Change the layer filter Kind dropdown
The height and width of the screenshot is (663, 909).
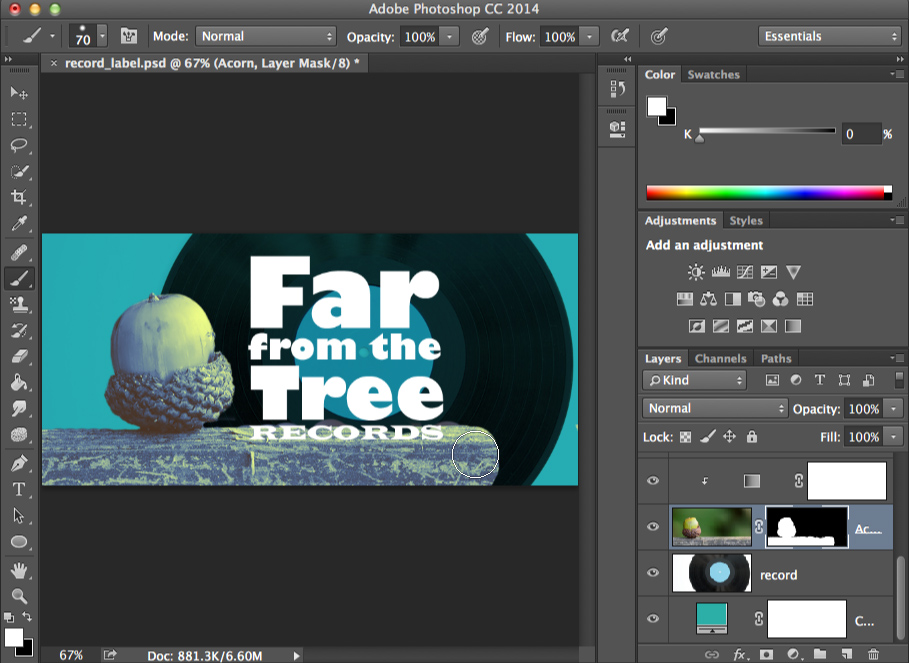coord(694,380)
